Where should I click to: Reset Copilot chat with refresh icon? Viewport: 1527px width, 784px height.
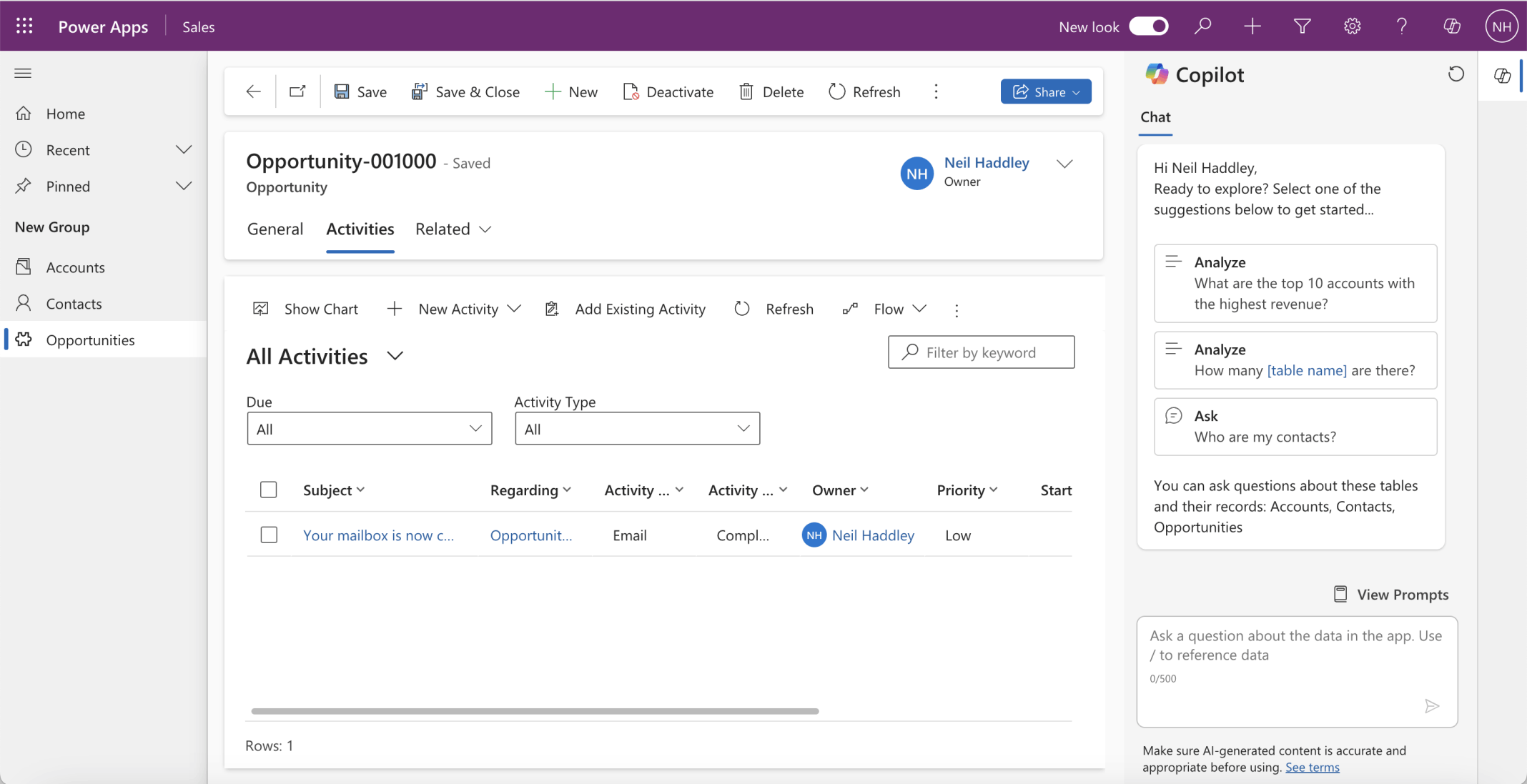1456,74
